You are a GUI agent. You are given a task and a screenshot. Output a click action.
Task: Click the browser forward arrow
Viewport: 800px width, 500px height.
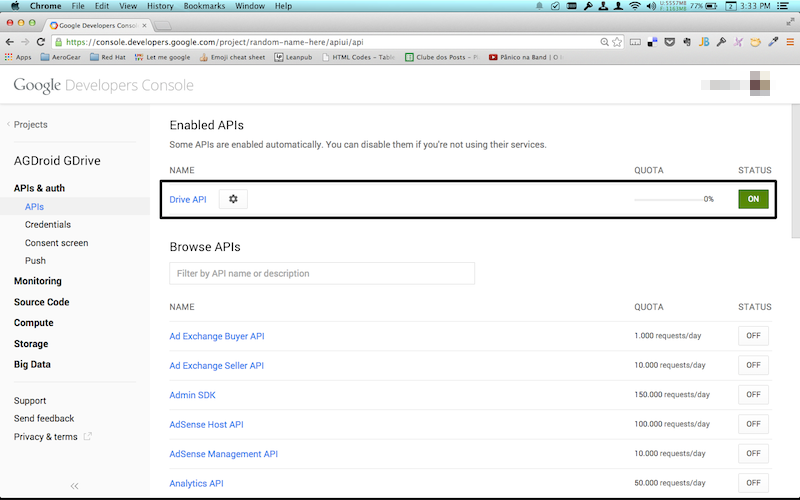coord(25,42)
